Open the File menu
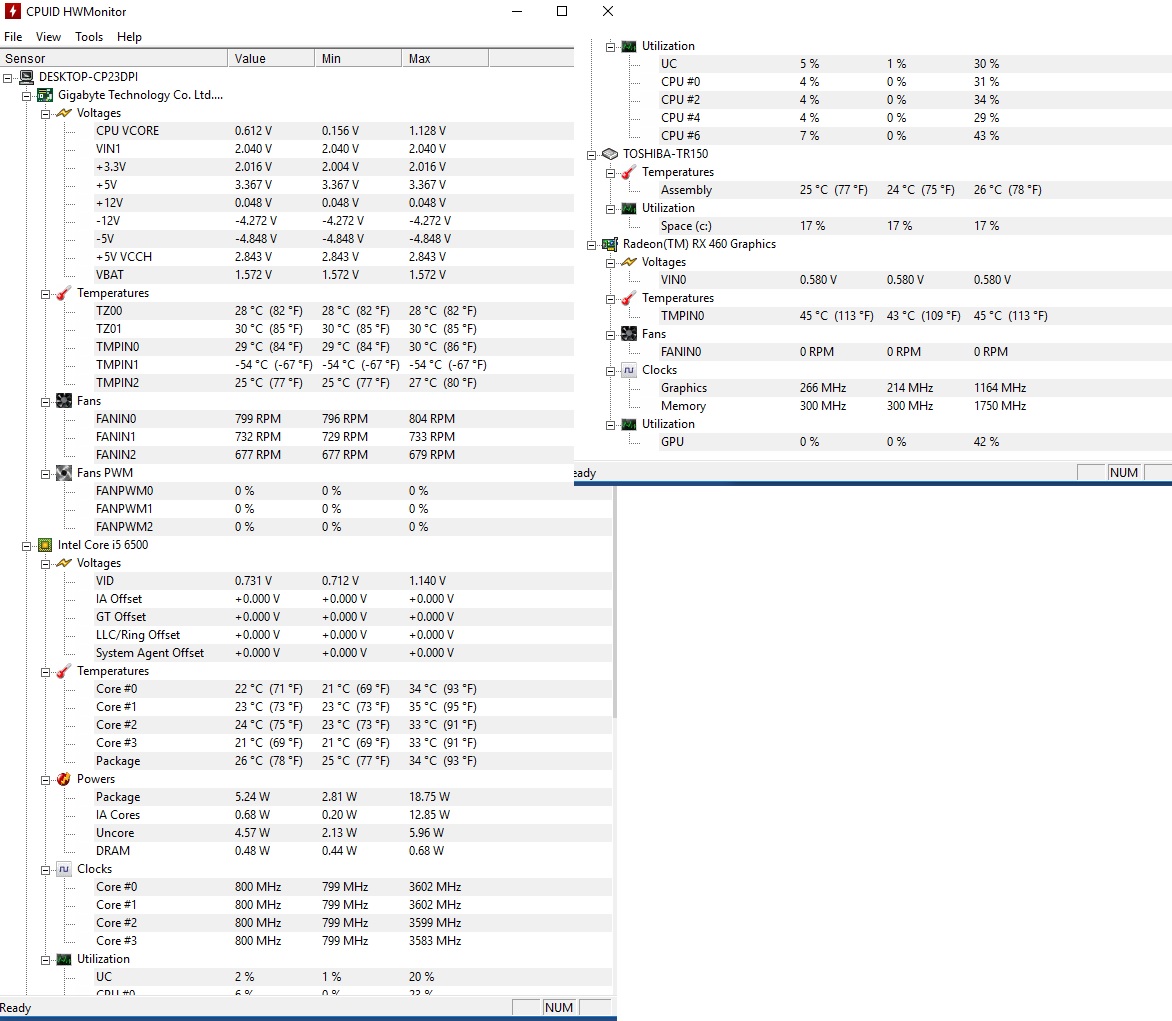 pos(13,37)
